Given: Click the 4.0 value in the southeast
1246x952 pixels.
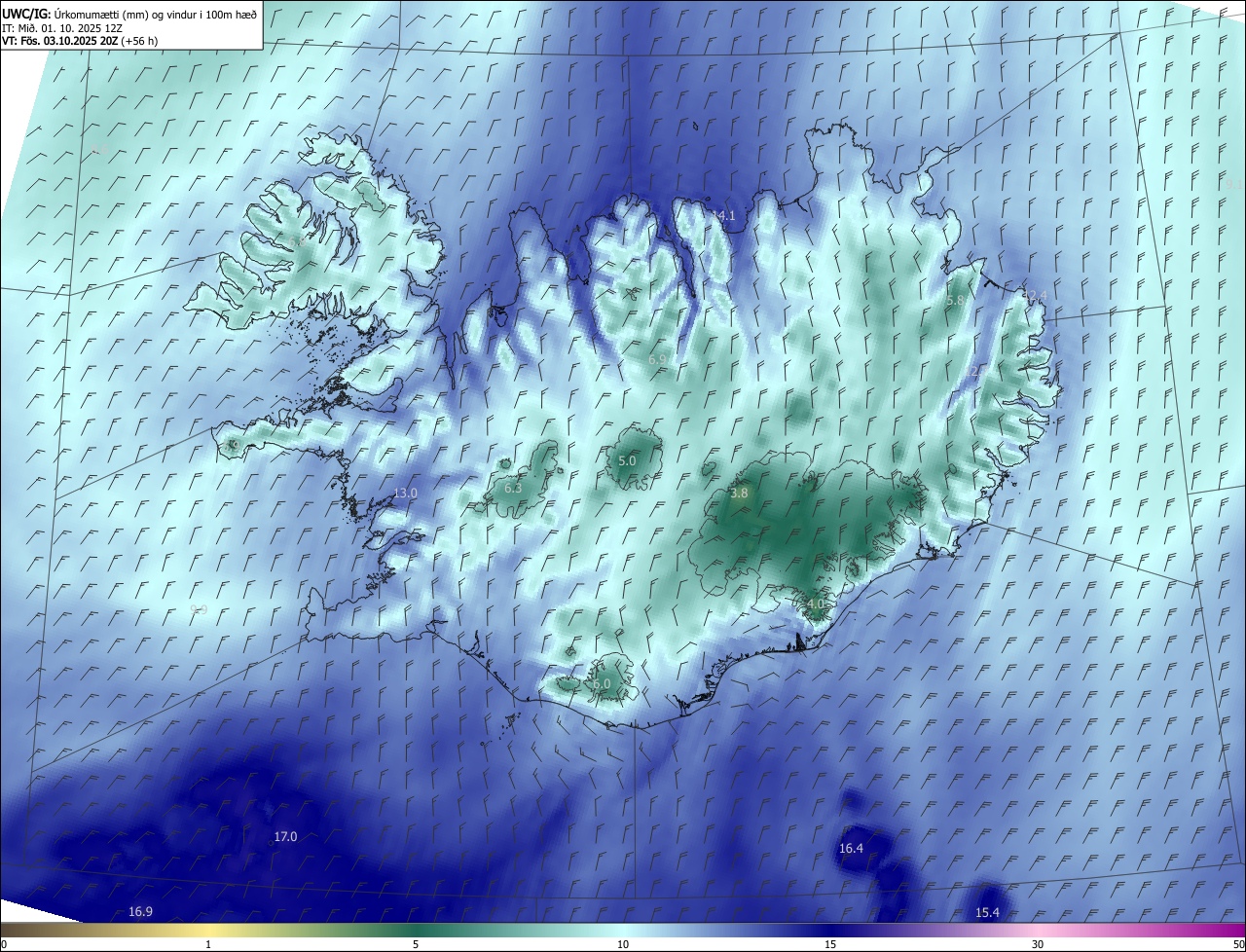Looking at the screenshot, I should (816, 604).
